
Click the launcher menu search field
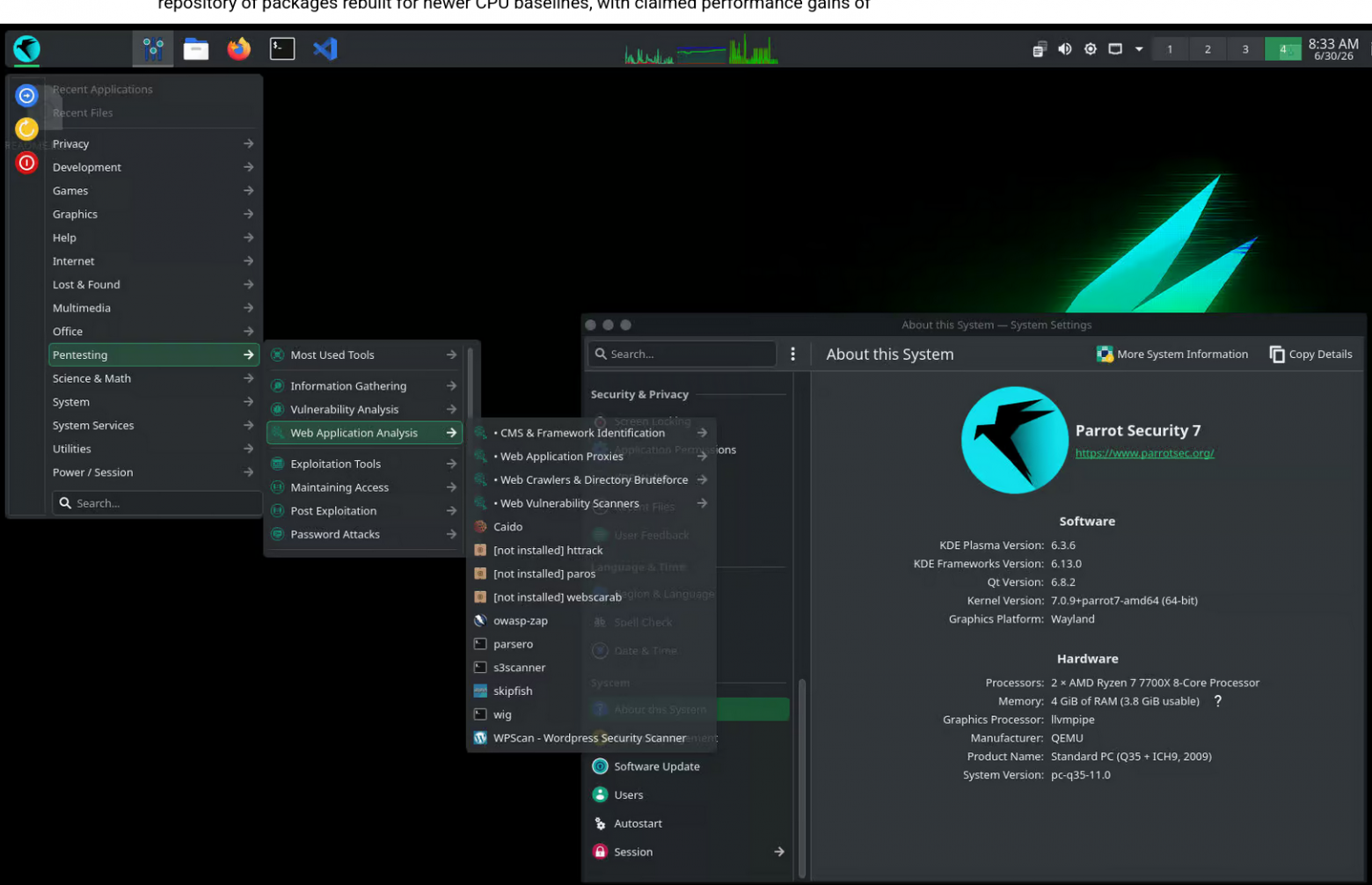[157, 503]
